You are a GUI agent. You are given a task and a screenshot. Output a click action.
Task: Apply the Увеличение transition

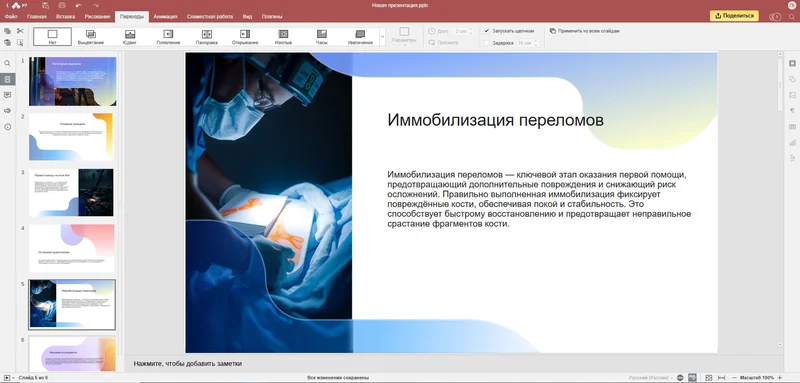click(x=360, y=37)
